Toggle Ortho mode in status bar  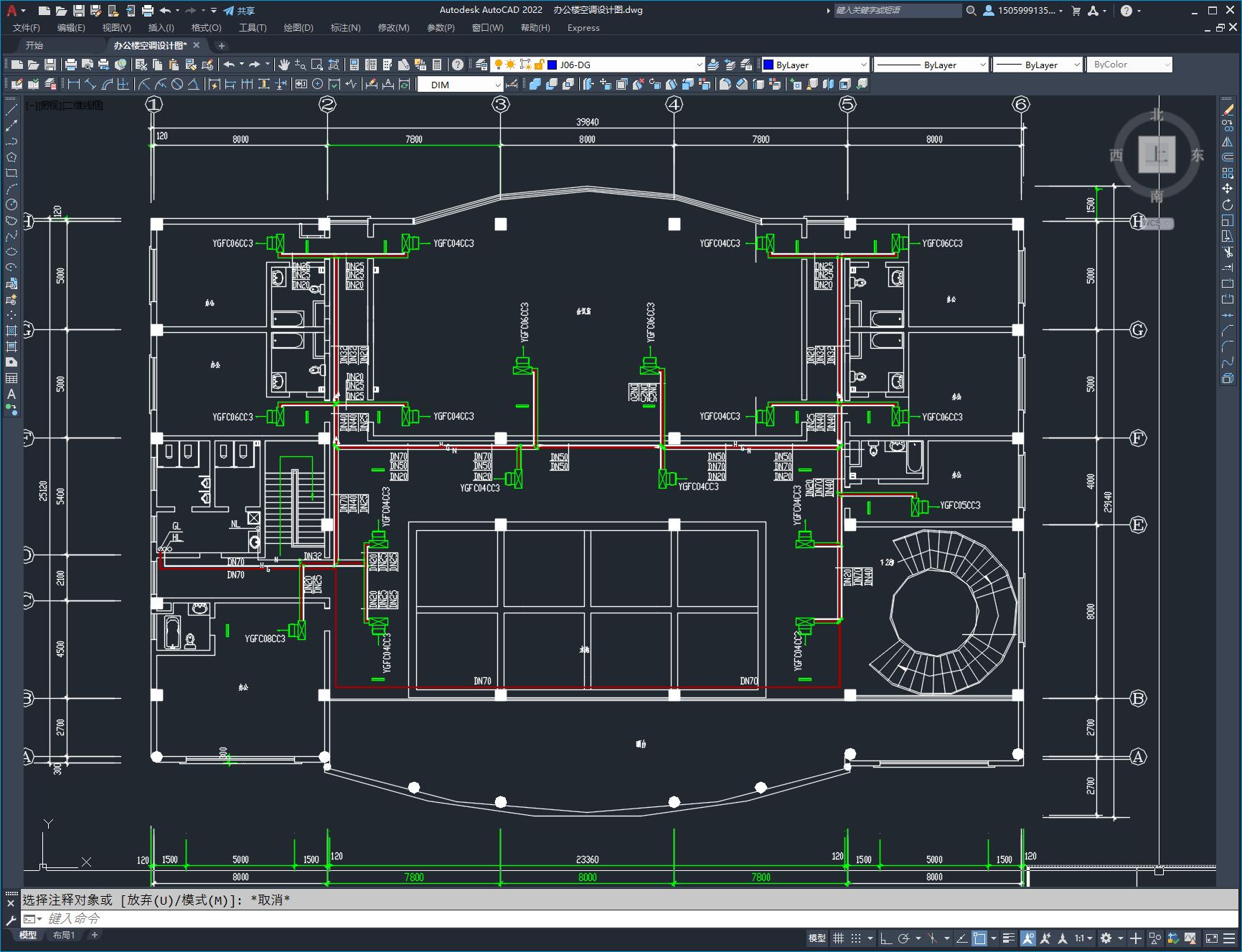tap(886, 938)
